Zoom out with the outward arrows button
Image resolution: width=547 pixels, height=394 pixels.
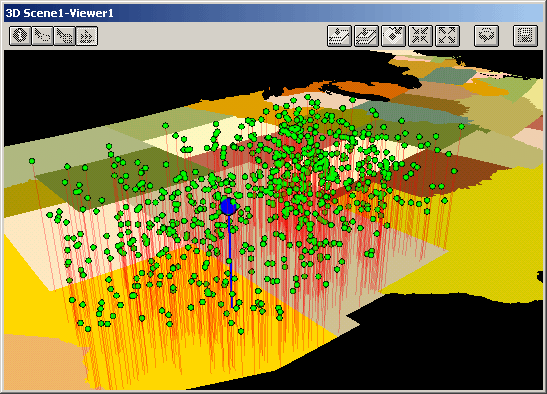tap(448, 36)
